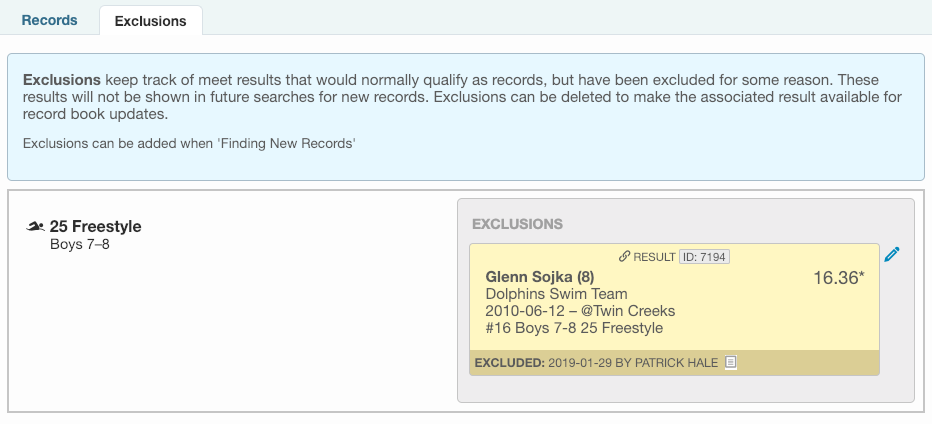The width and height of the screenshot is (932, 424).
Task: Click the Dolphins Swim Team text
Action: (556, 294)
